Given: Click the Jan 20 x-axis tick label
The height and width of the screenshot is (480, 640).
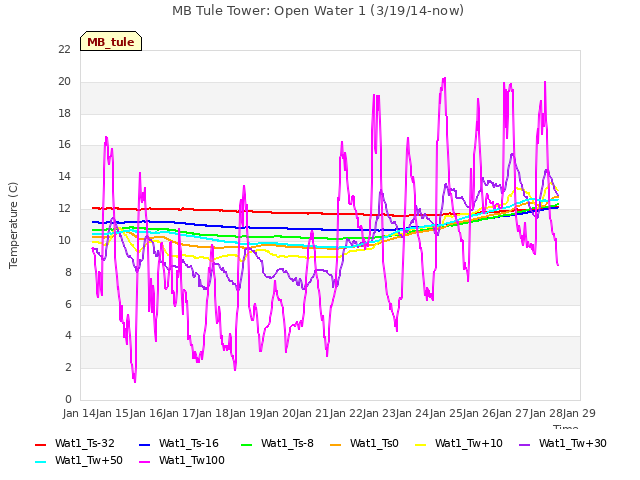Looking at the screenshot, I should pyautogui.click(x=279, y=413).
